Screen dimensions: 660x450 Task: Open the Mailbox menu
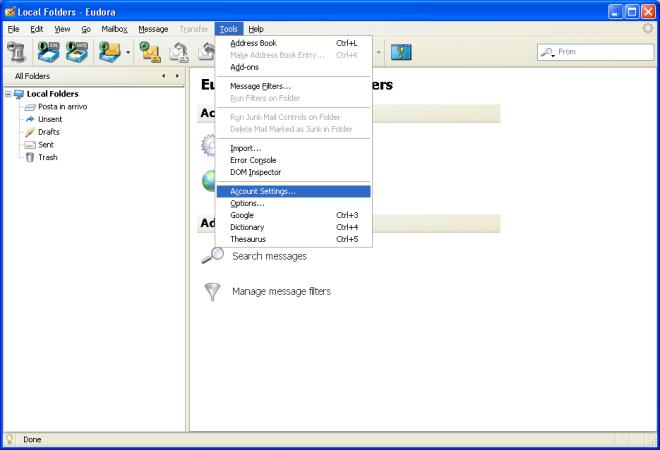pyautogui.click(x=114, y=29)
